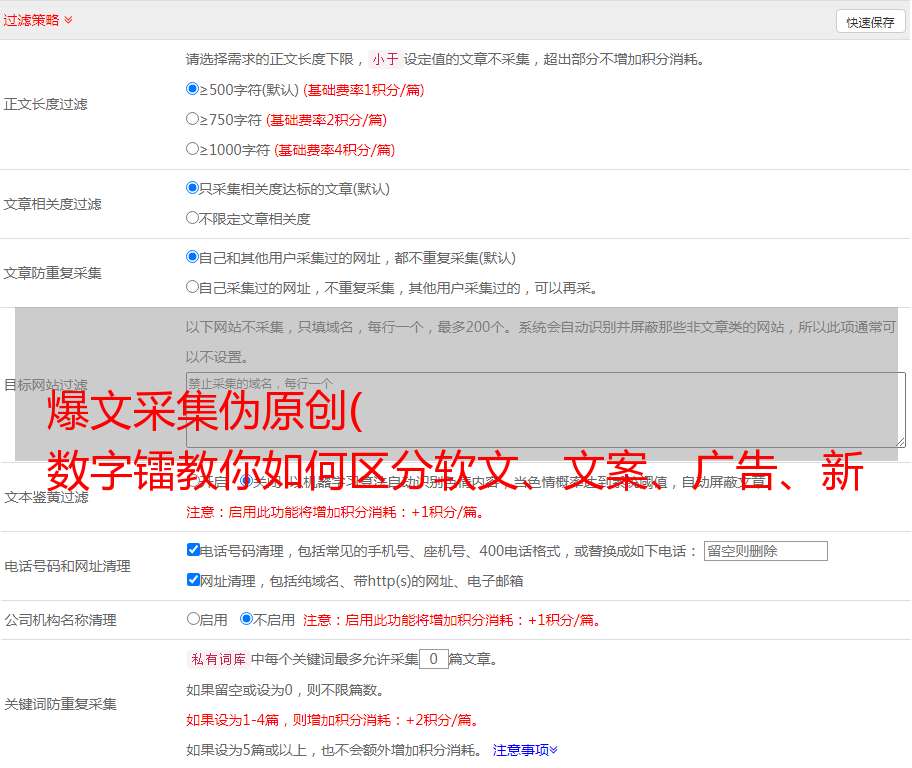Click the 禁止采集的域名 text area
912x768 pixels.
[545, 409]
